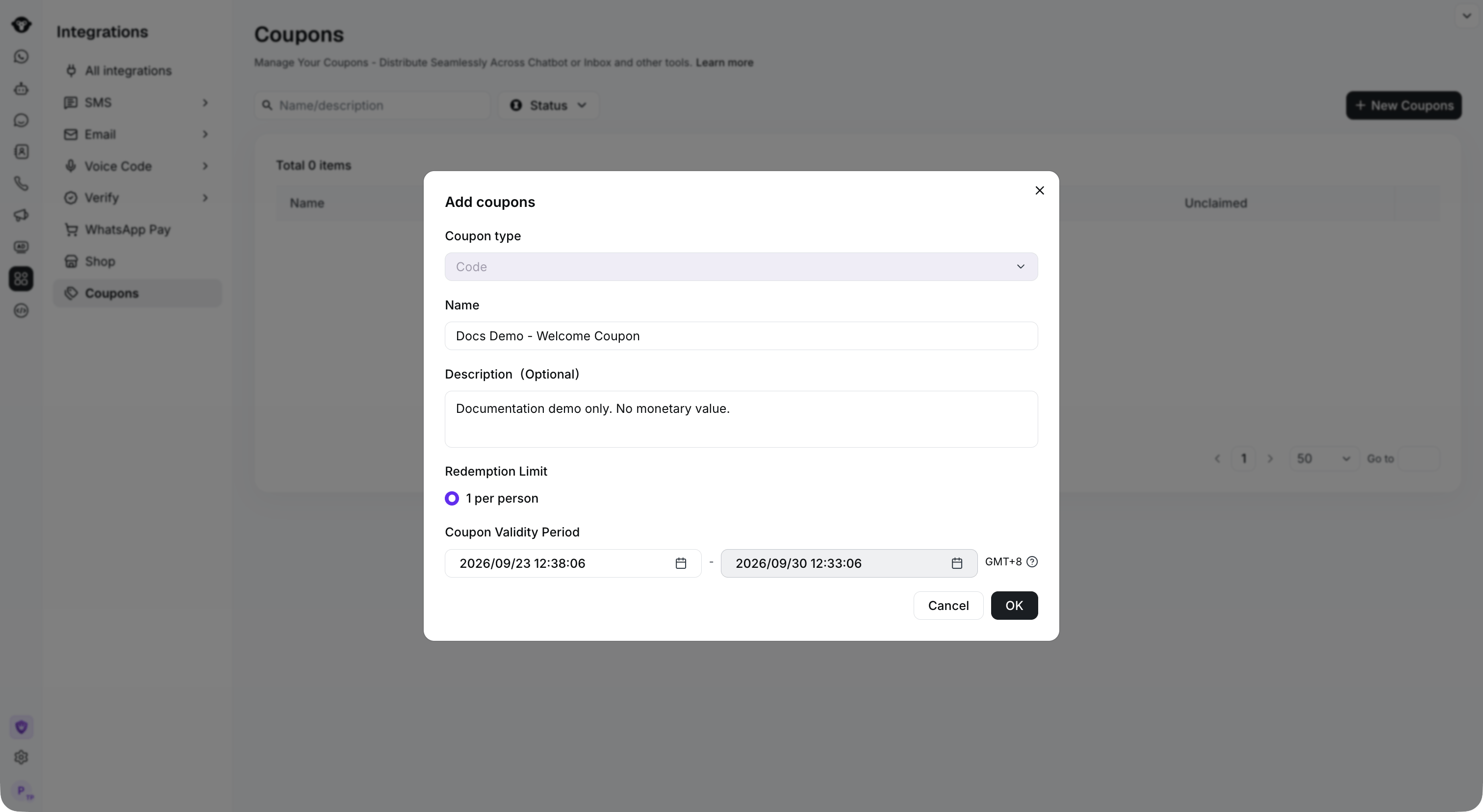Click the integrations grid icon
1483x812 pixels.
(x=21, y=279)
